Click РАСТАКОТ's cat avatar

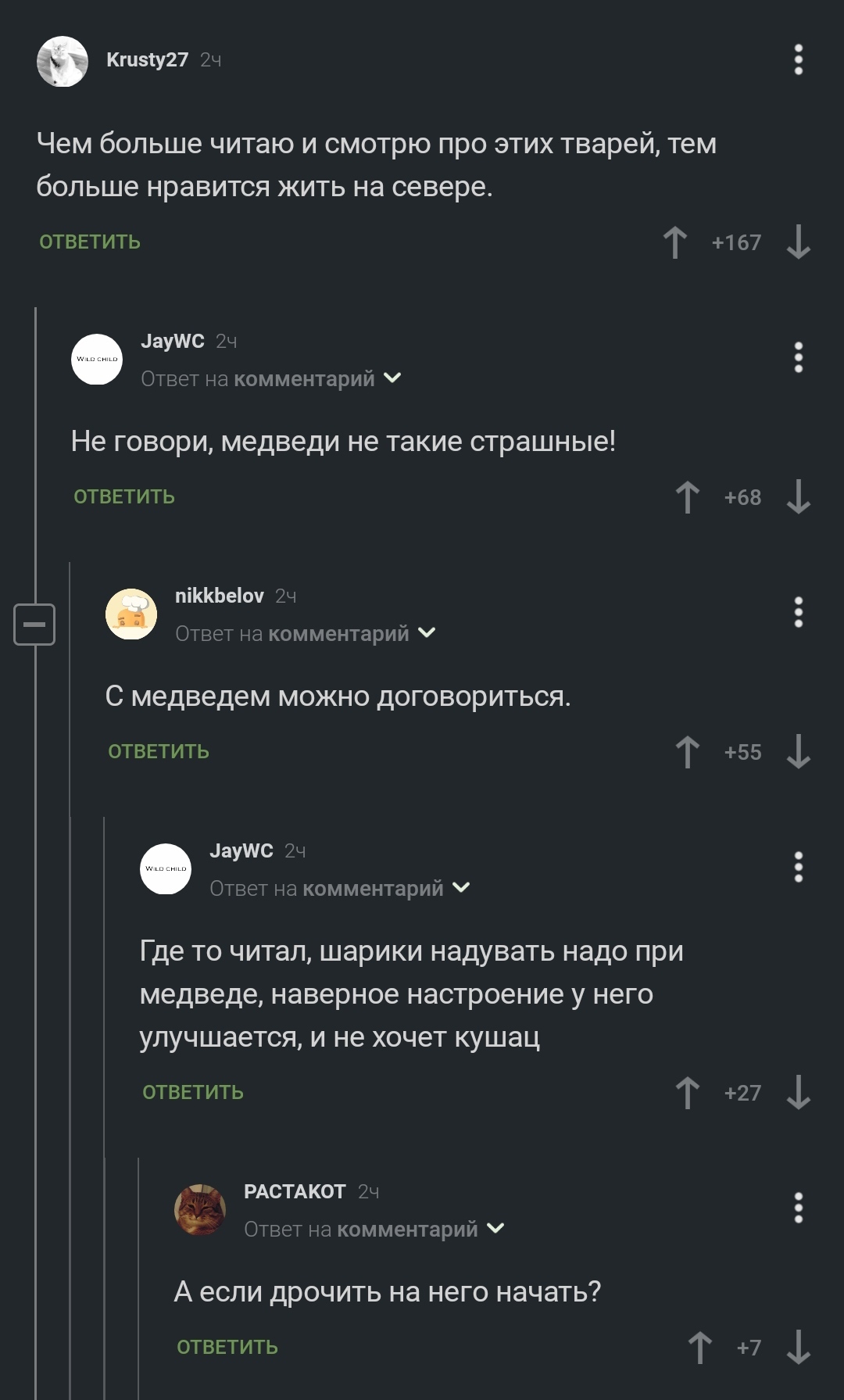[x=200, y=1209]
